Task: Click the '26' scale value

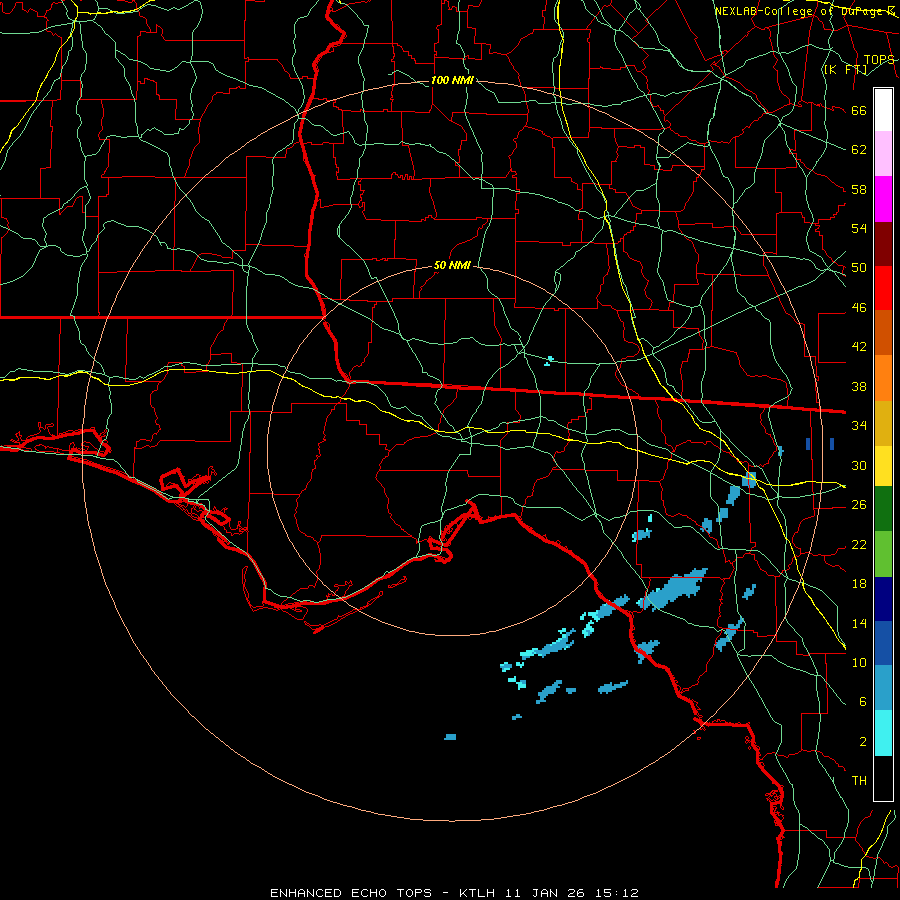Action: [x=859, y=505]
